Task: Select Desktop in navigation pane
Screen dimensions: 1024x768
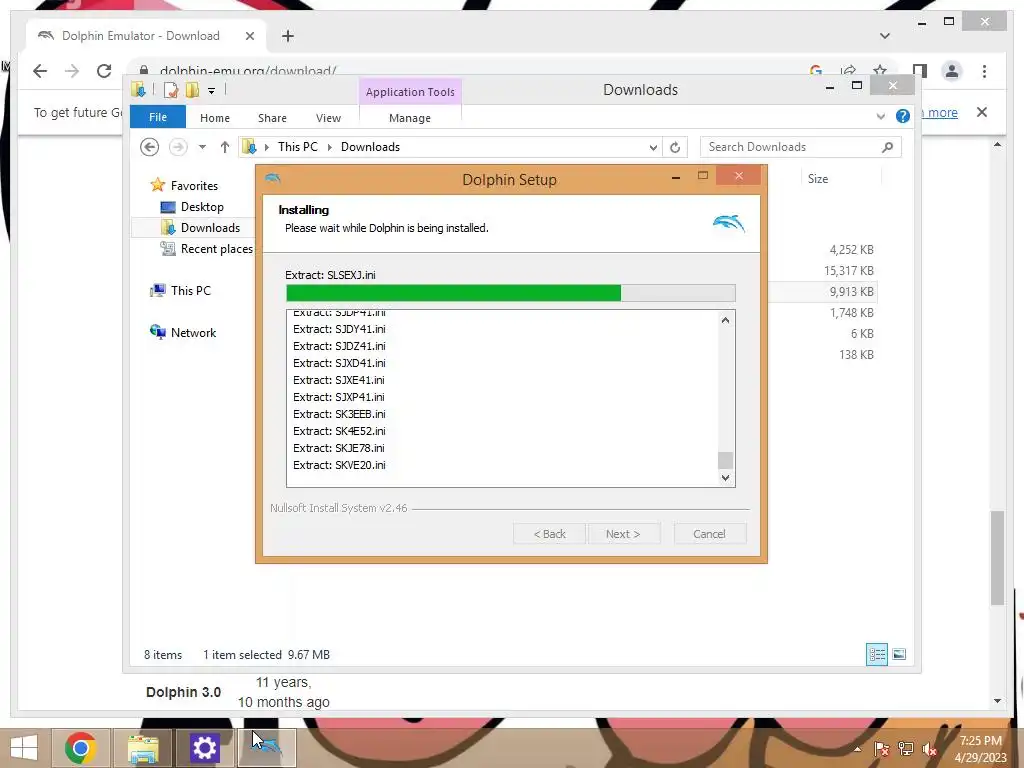Action: click(202, 207)
